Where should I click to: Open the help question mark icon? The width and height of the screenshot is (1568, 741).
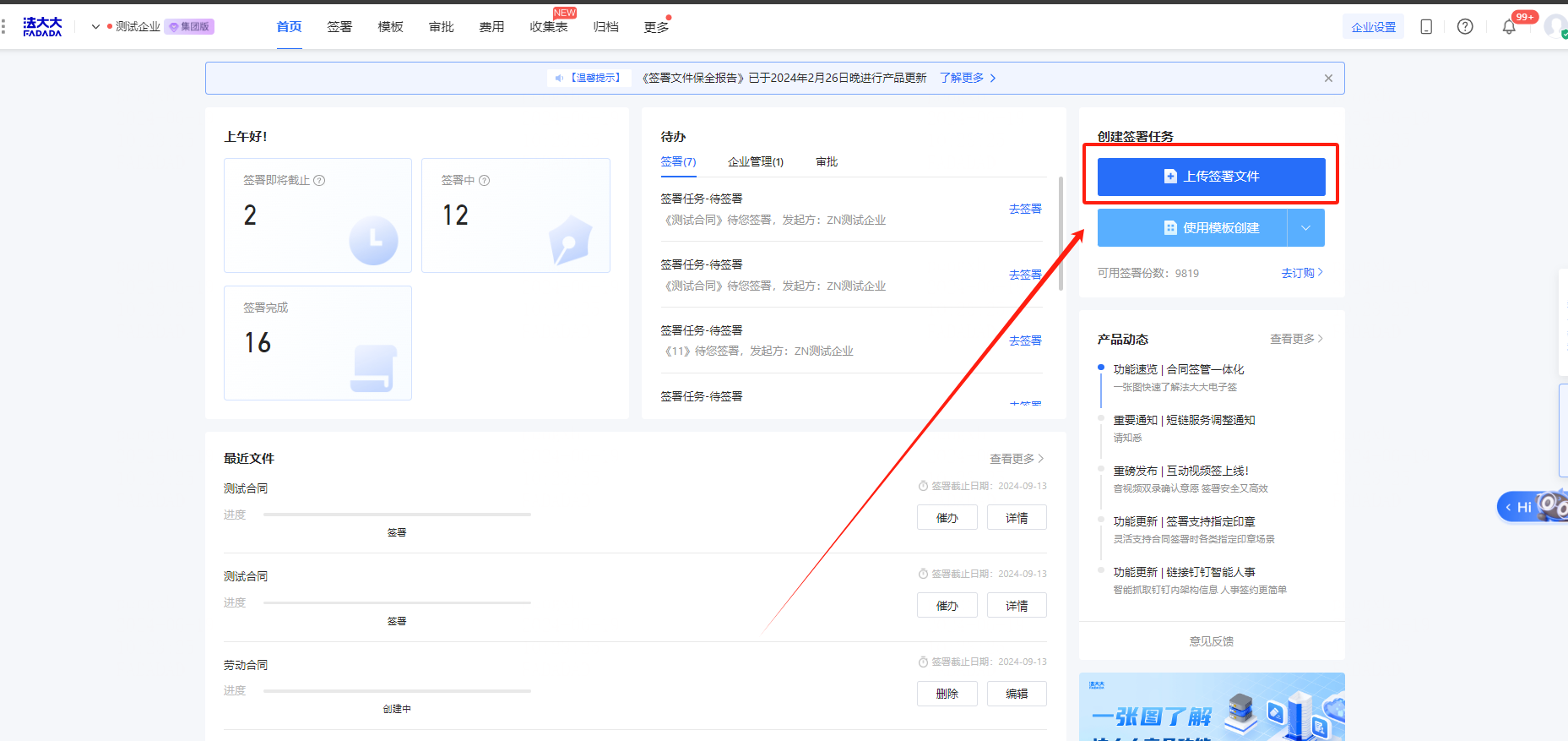1465,27
